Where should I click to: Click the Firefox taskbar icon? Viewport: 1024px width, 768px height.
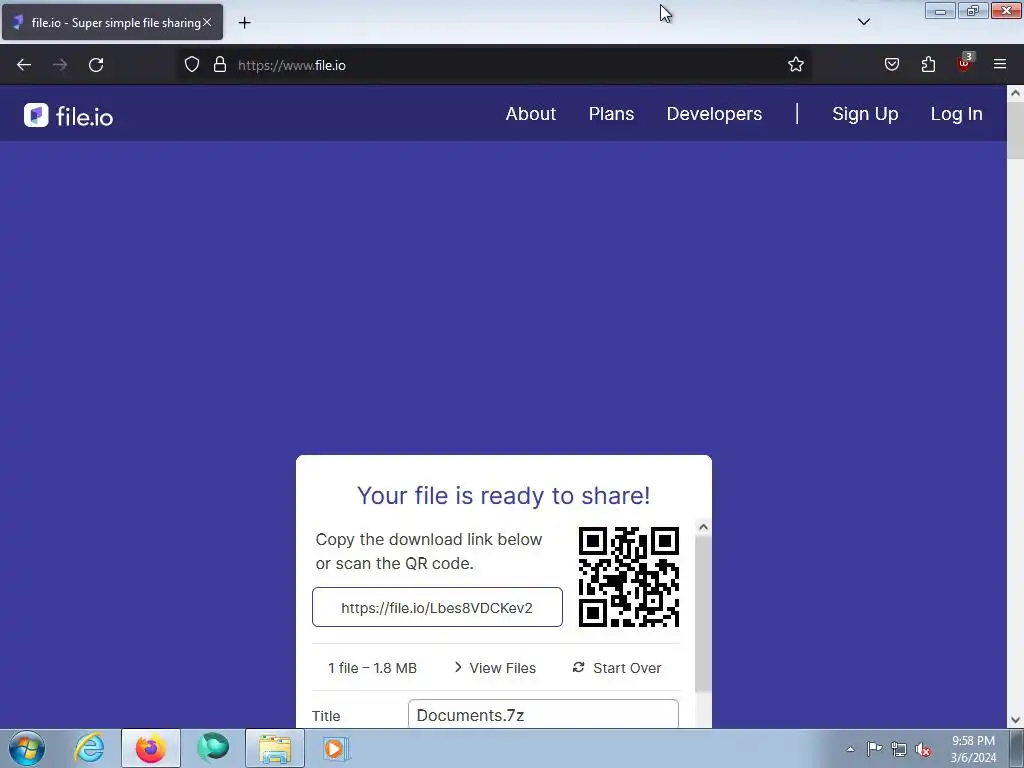pos(150,748)
